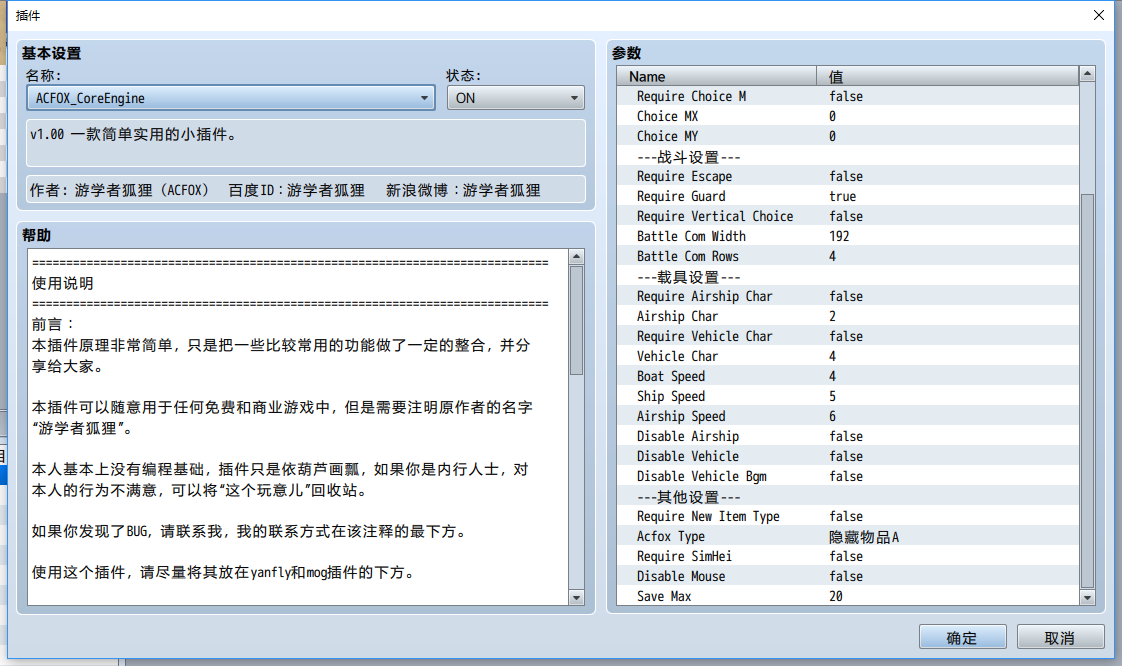The image size is (1122, 666).
Task: Click the 确定 button
Action: (x=962, y=637)
